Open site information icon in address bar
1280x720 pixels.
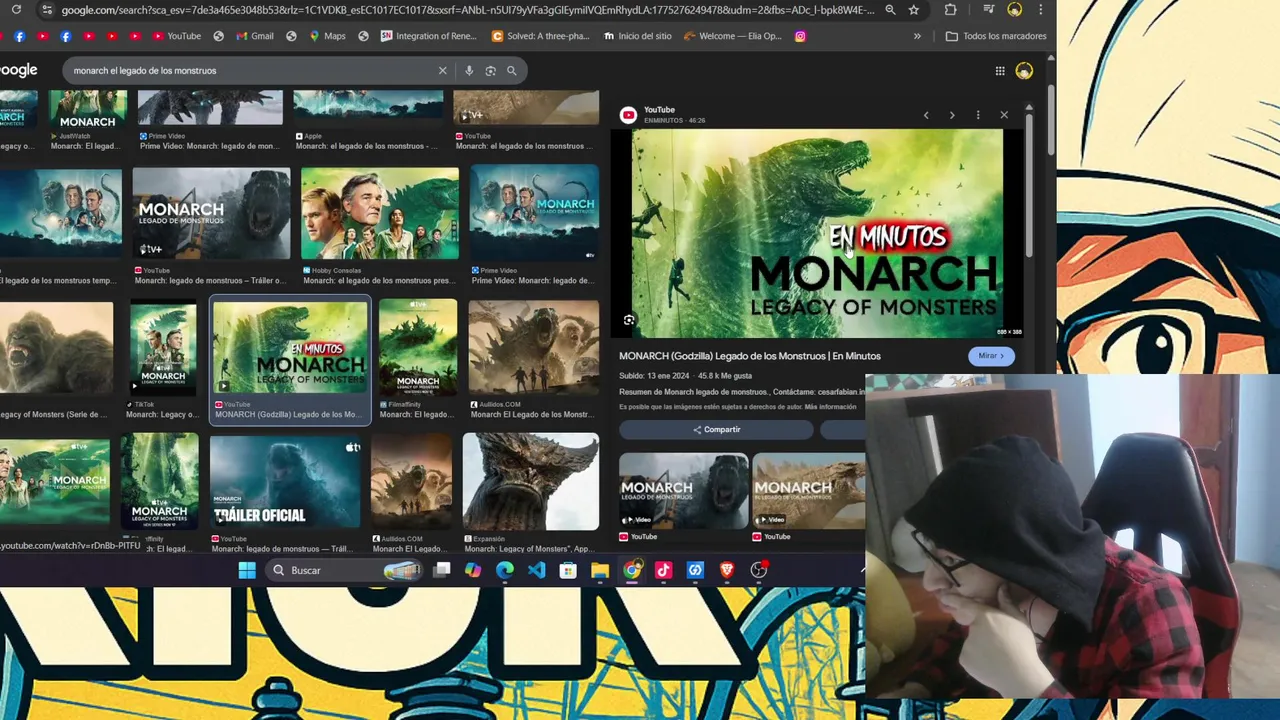46,10
